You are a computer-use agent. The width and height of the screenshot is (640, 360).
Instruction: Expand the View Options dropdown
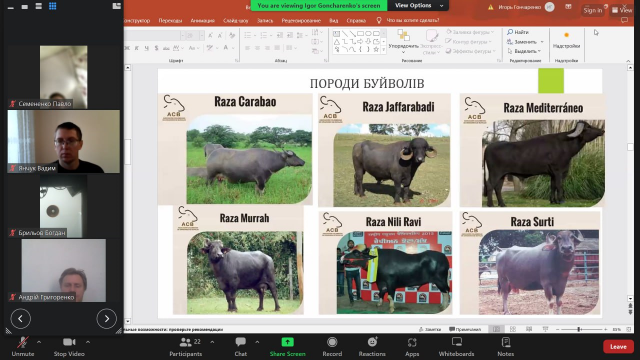[x=418, y=5]
